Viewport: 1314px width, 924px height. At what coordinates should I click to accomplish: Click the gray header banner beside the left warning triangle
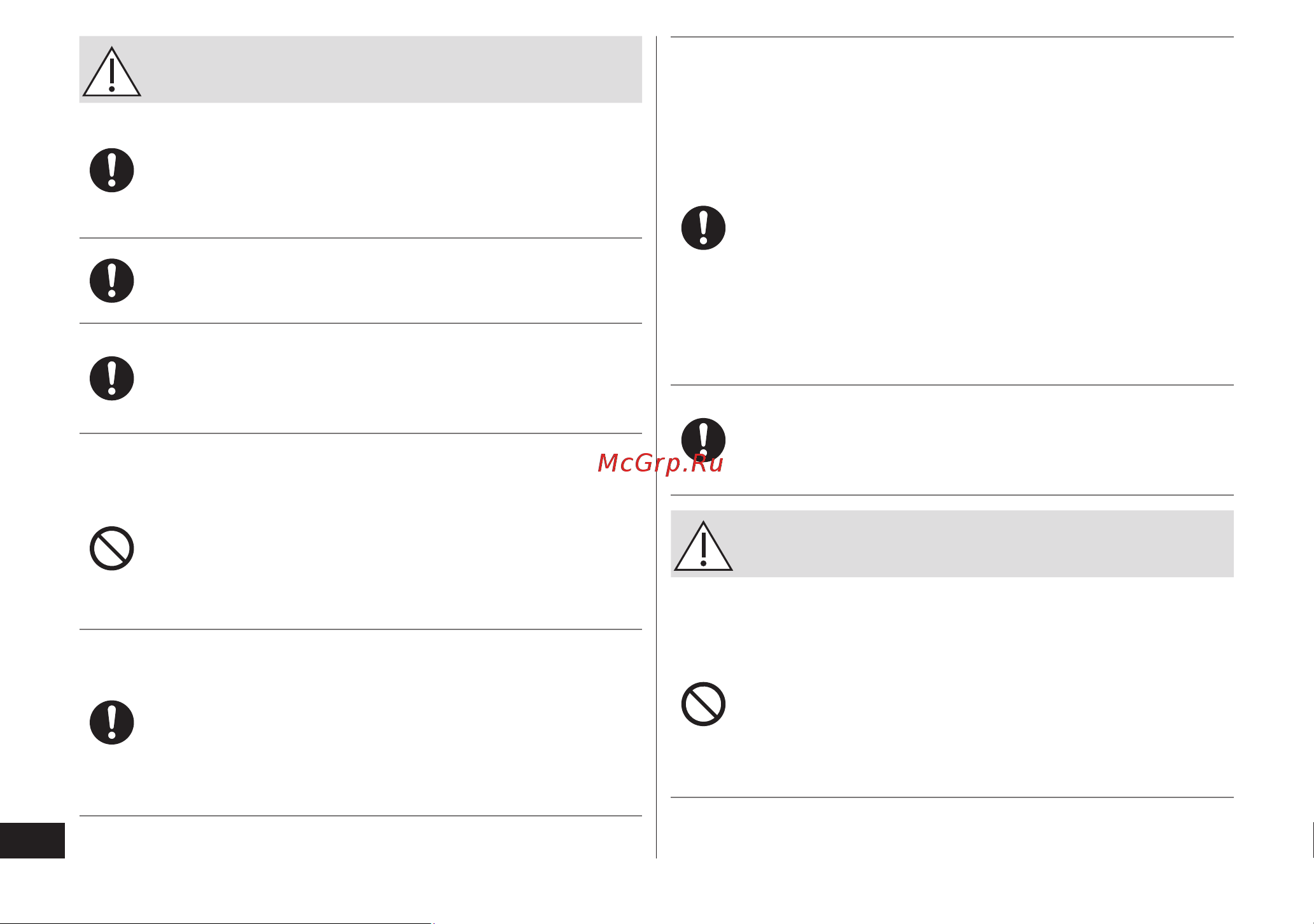click(391, 69)
